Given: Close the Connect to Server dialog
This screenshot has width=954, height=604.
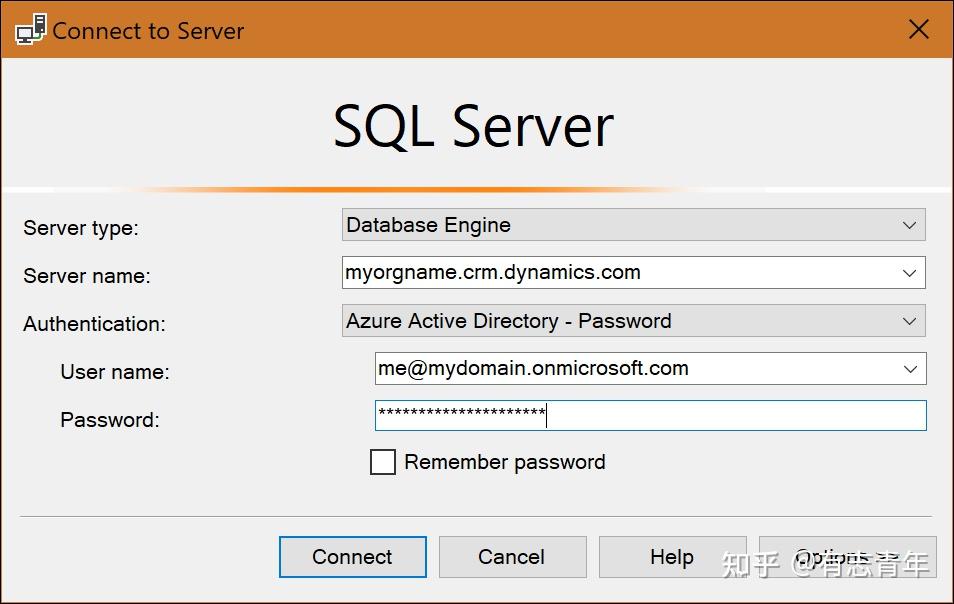Looking at the screenshot, I should (x=918, y=29).
